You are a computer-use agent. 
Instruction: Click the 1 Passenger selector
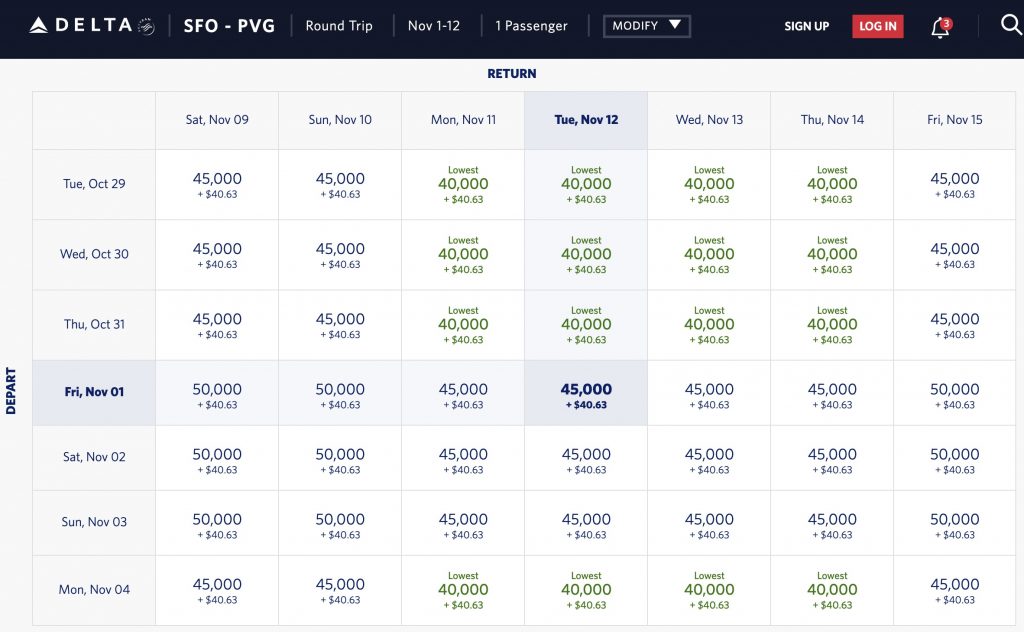(531, 26)
